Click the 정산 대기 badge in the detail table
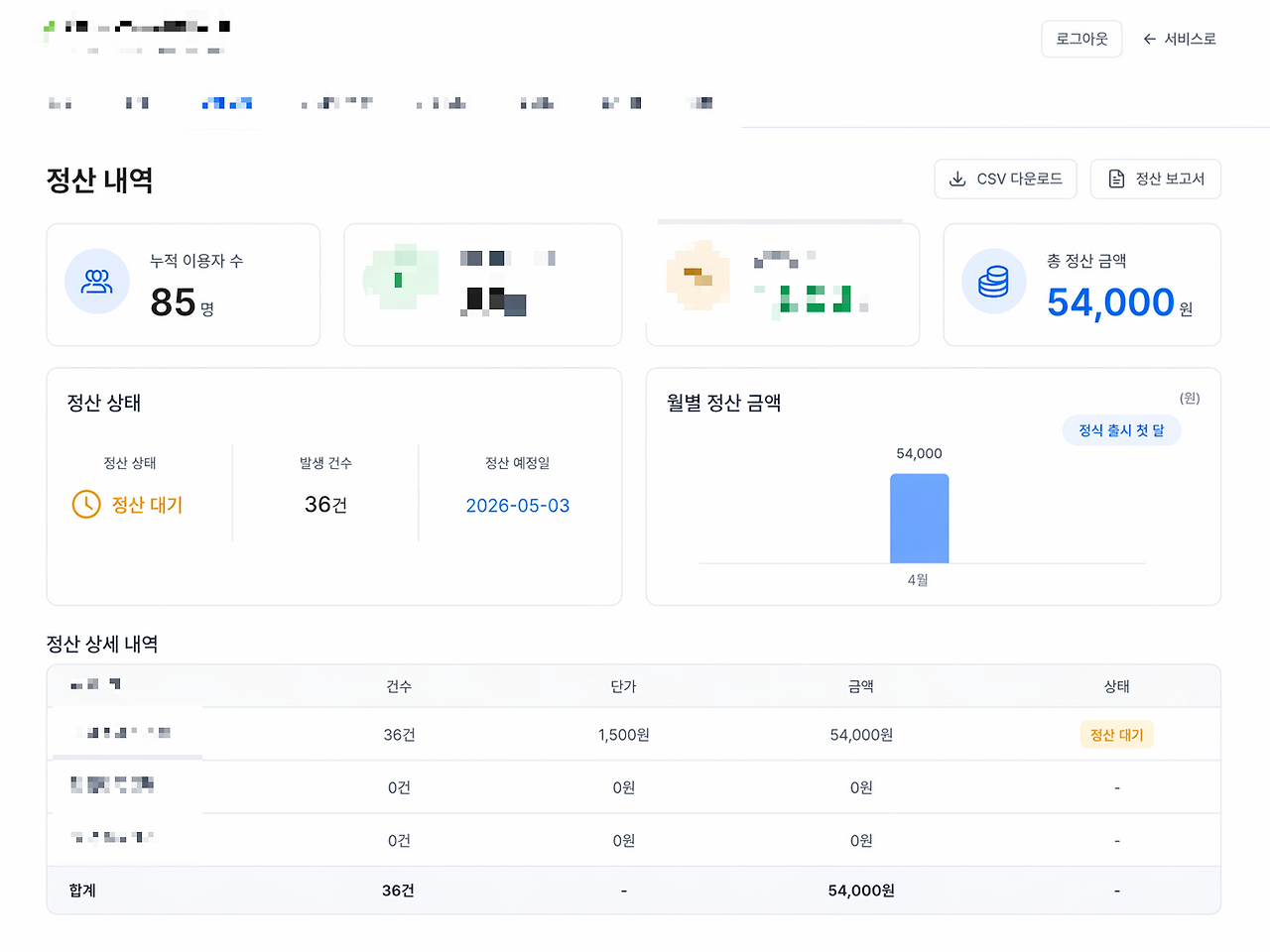The image size is (1270, 952). pos(1116,734)
